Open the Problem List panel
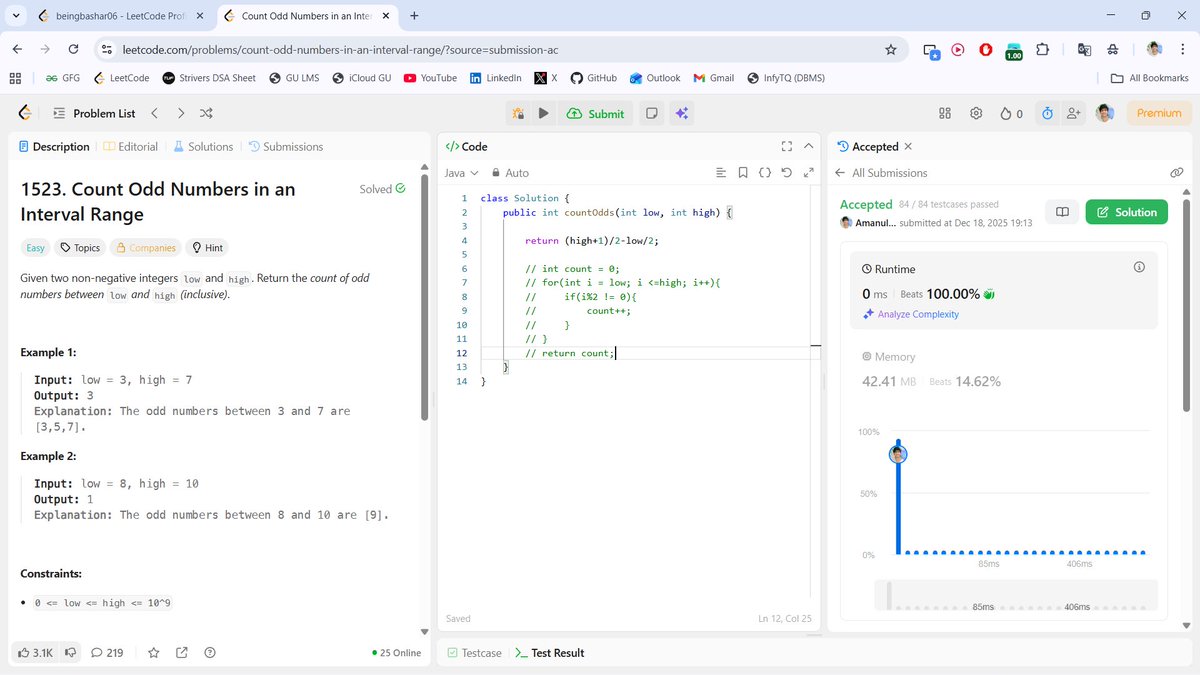 (x=93, y=113)
